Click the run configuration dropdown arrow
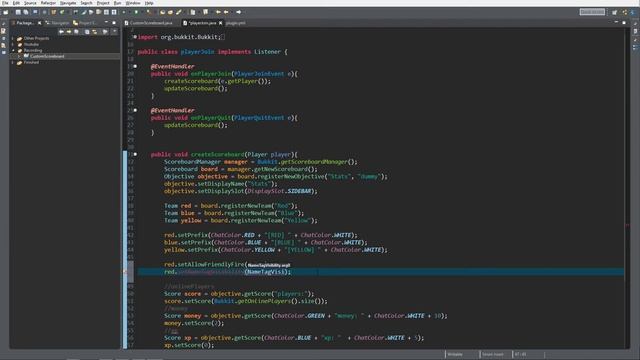 click(x=141, y=12)
